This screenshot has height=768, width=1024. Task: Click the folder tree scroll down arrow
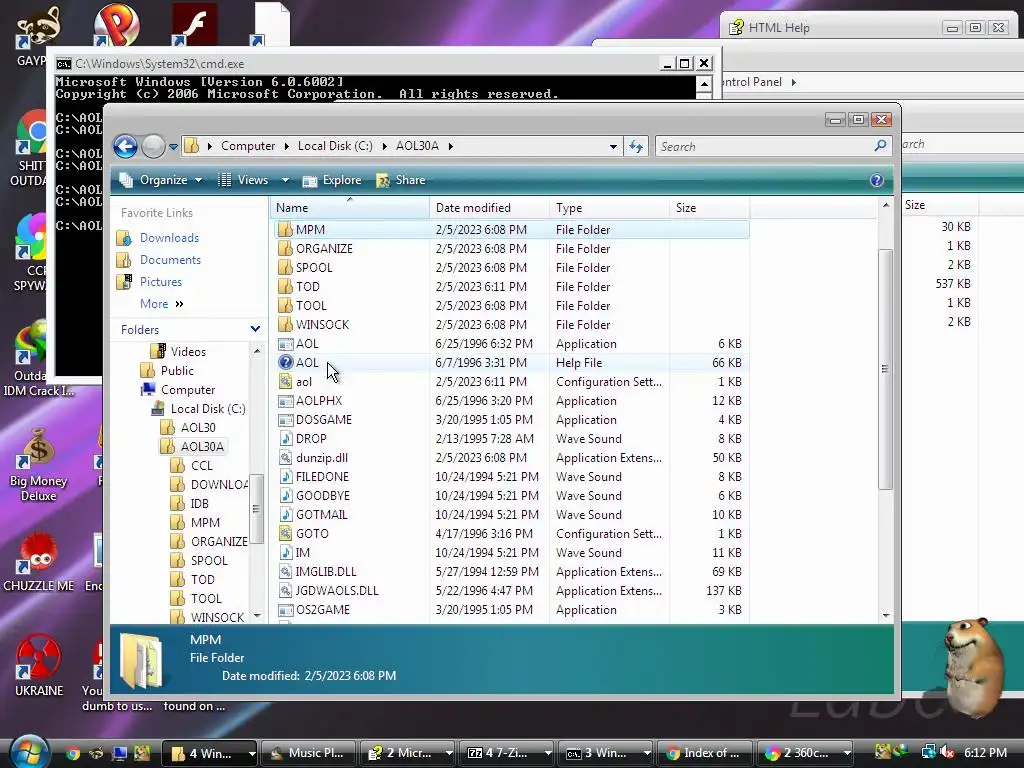pyautogui.click(x=257, y=615)
